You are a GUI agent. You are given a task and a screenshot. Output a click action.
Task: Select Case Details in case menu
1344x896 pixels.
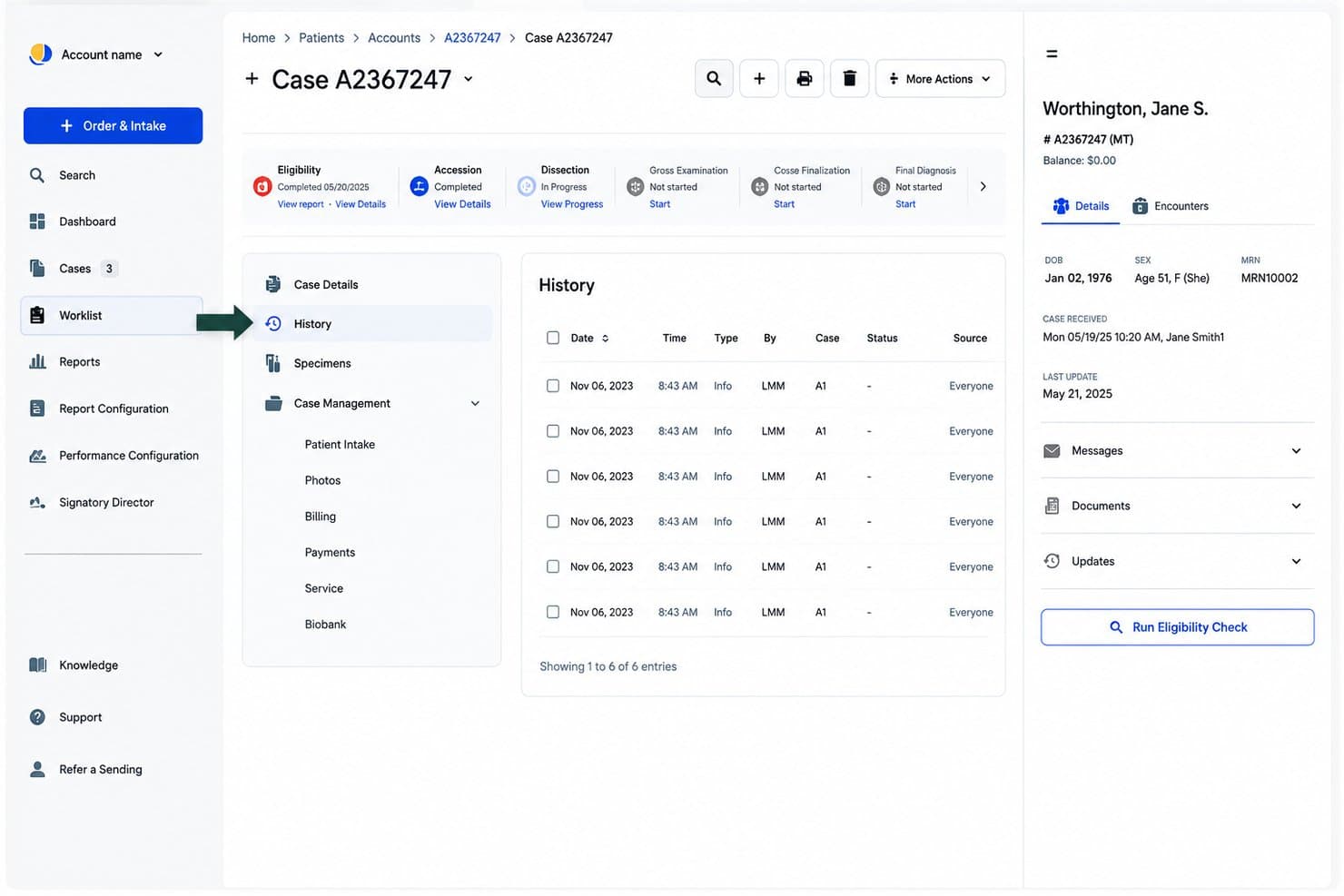pyautogui.click(x=374, y=284)
